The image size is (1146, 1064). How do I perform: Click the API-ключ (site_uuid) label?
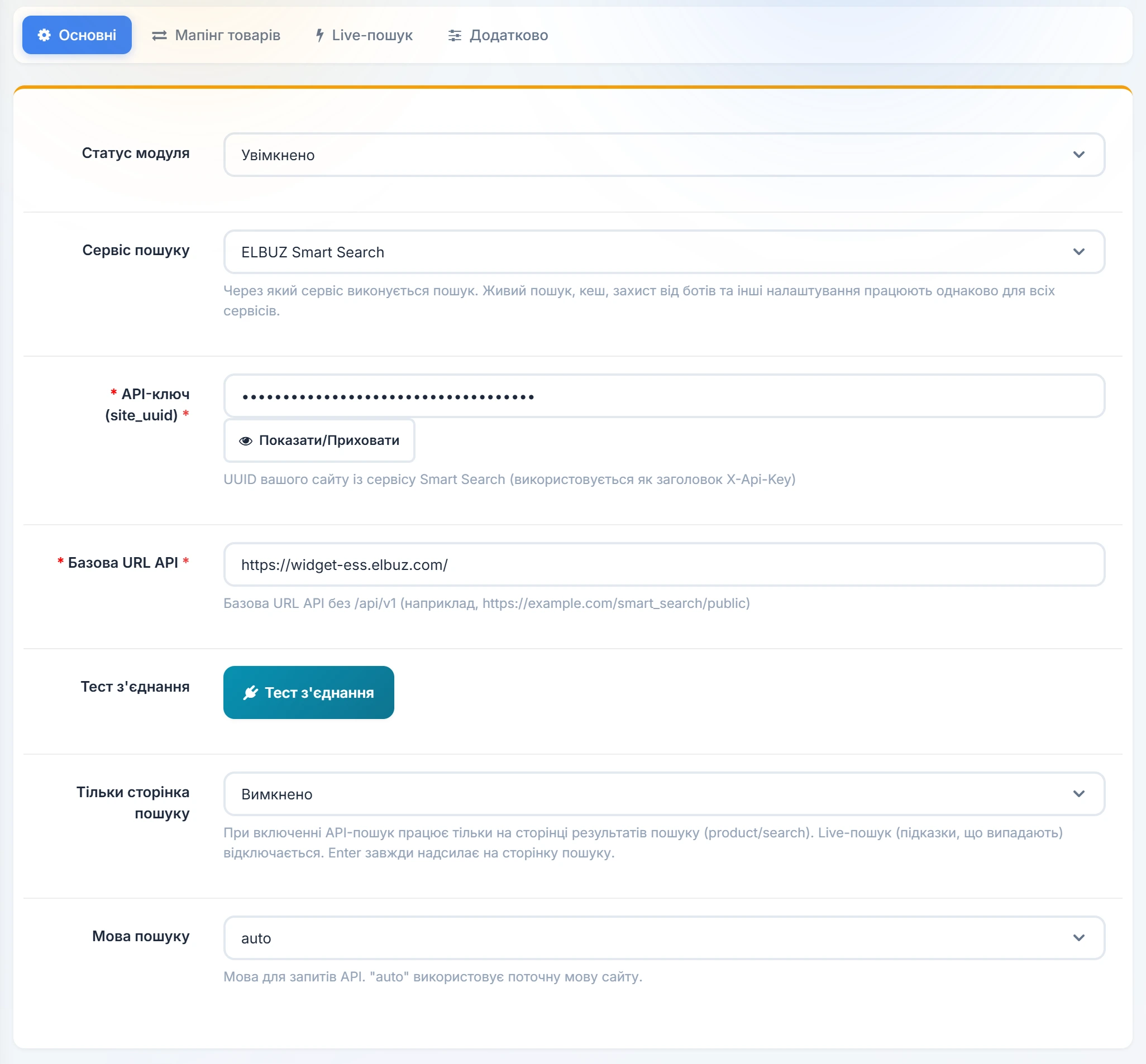(x=147, y=405)
